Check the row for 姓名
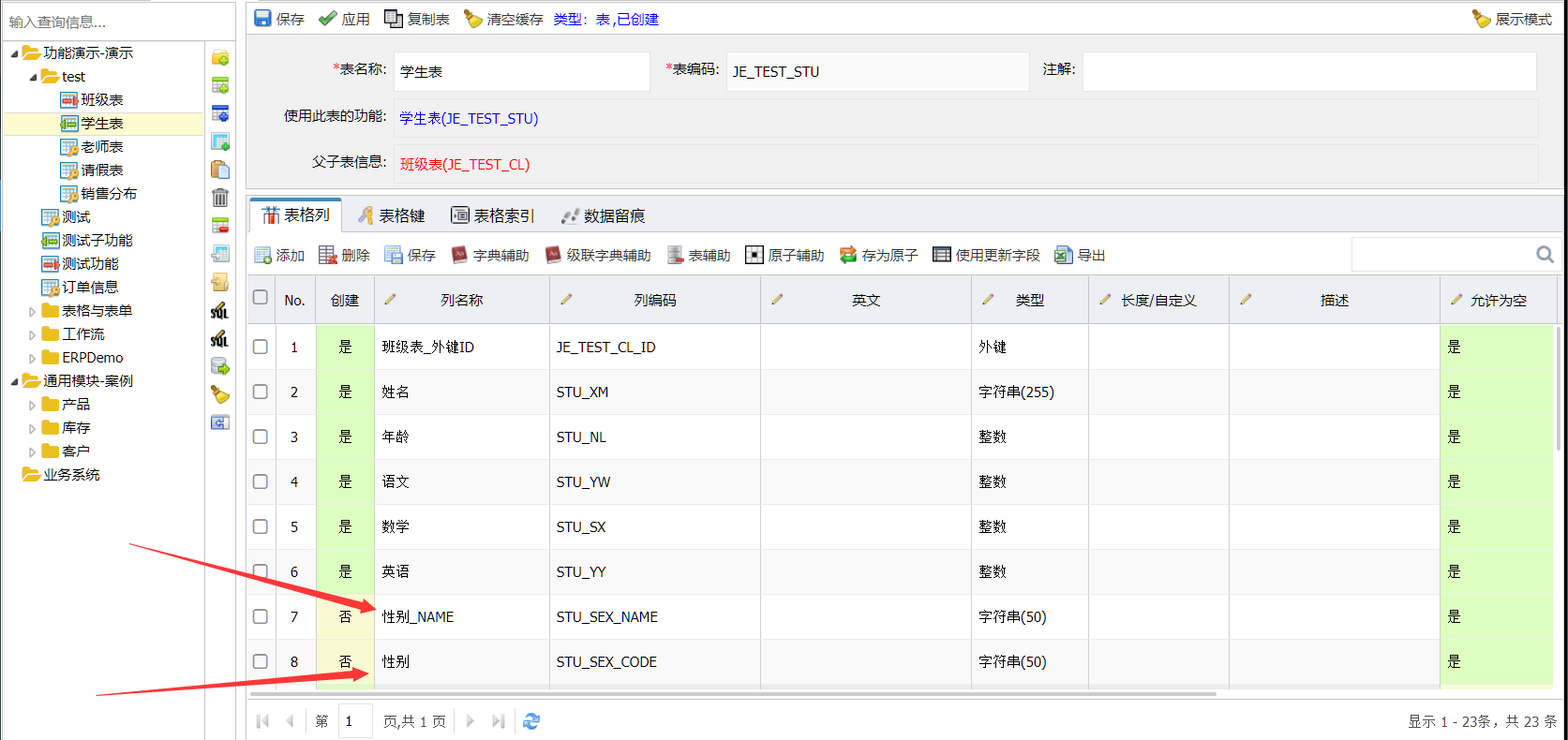1568x740 pixels. pyautogui.click(x=261, y=392)
